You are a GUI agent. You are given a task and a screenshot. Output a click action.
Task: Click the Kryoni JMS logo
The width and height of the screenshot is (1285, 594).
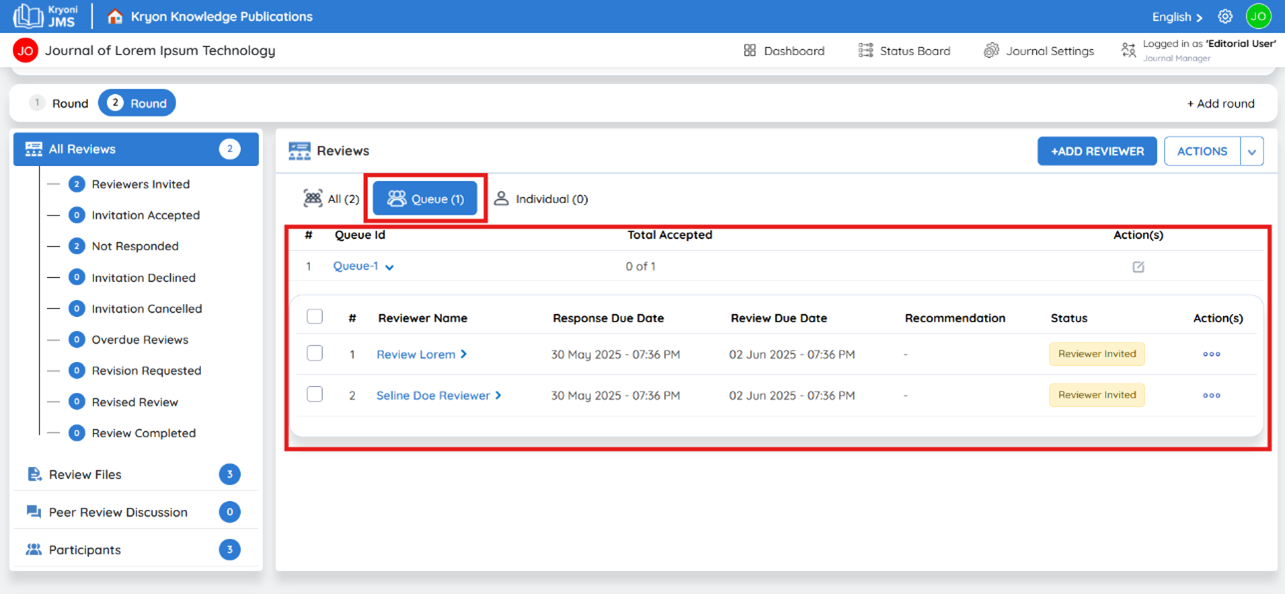pos(45,16)
